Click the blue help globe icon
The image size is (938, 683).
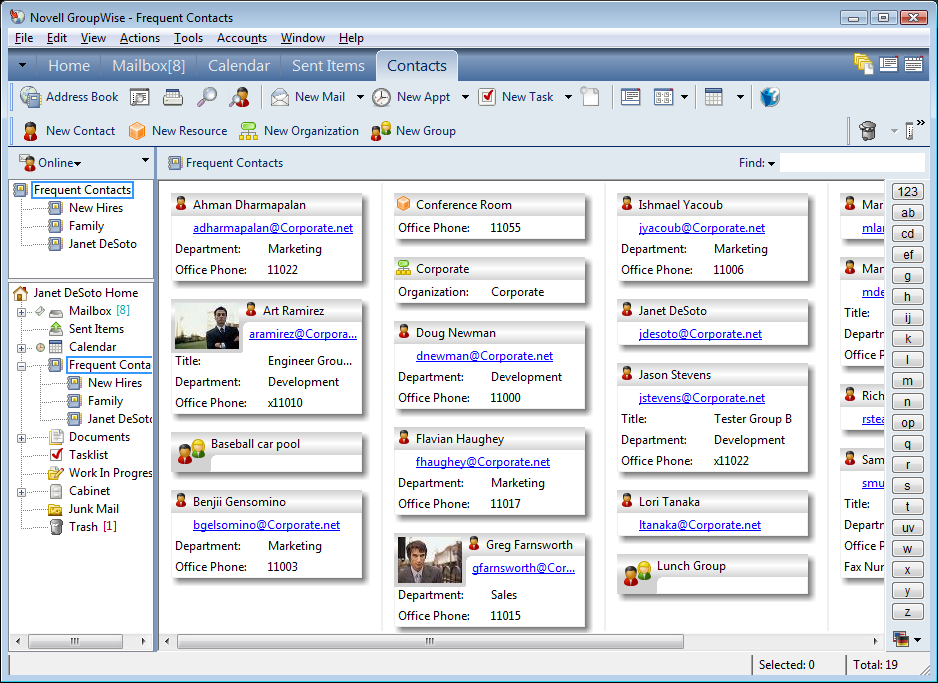[x=769, y=97]
